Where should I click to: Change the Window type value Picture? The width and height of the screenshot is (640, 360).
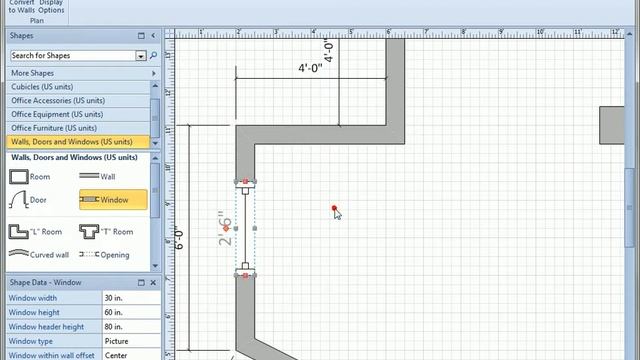pos(131,341)
